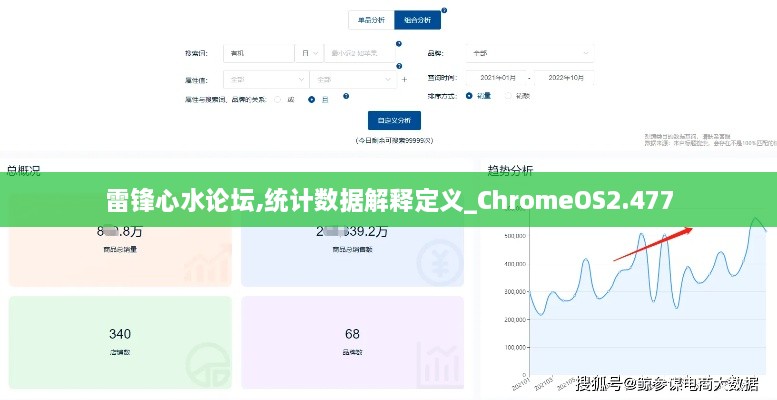Screen dimensions: 777x400
Task: Select the 68 品牌数 card
Action: coord(352,343)
